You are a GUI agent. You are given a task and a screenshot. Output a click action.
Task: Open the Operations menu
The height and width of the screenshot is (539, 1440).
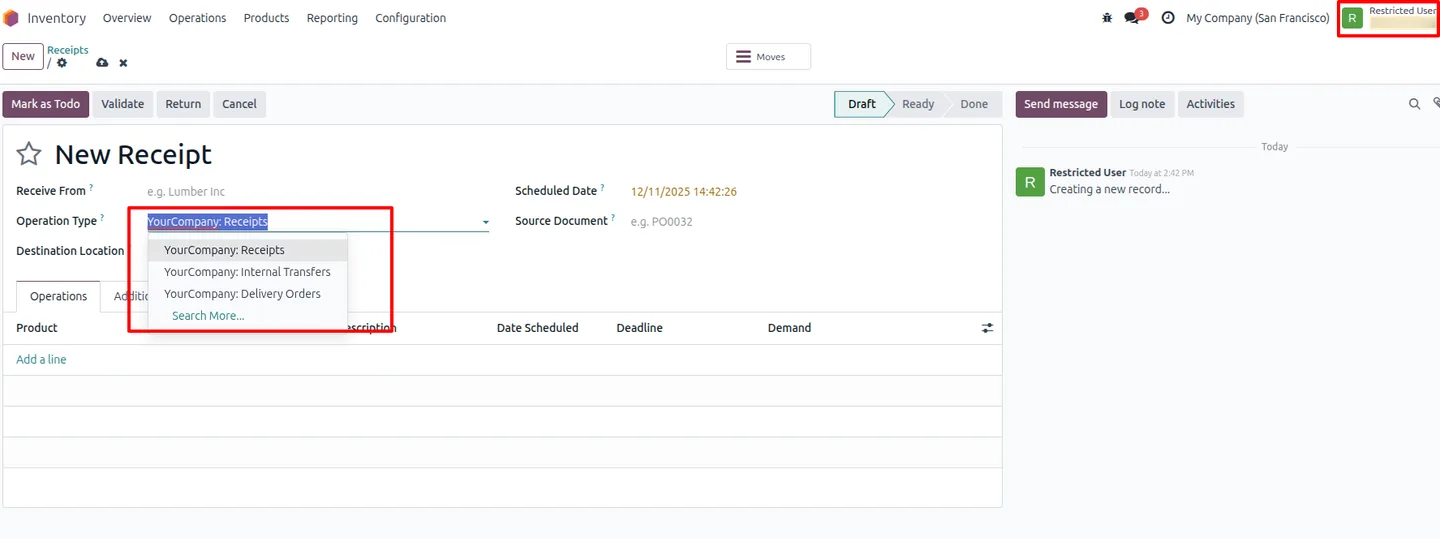point(197,18)
